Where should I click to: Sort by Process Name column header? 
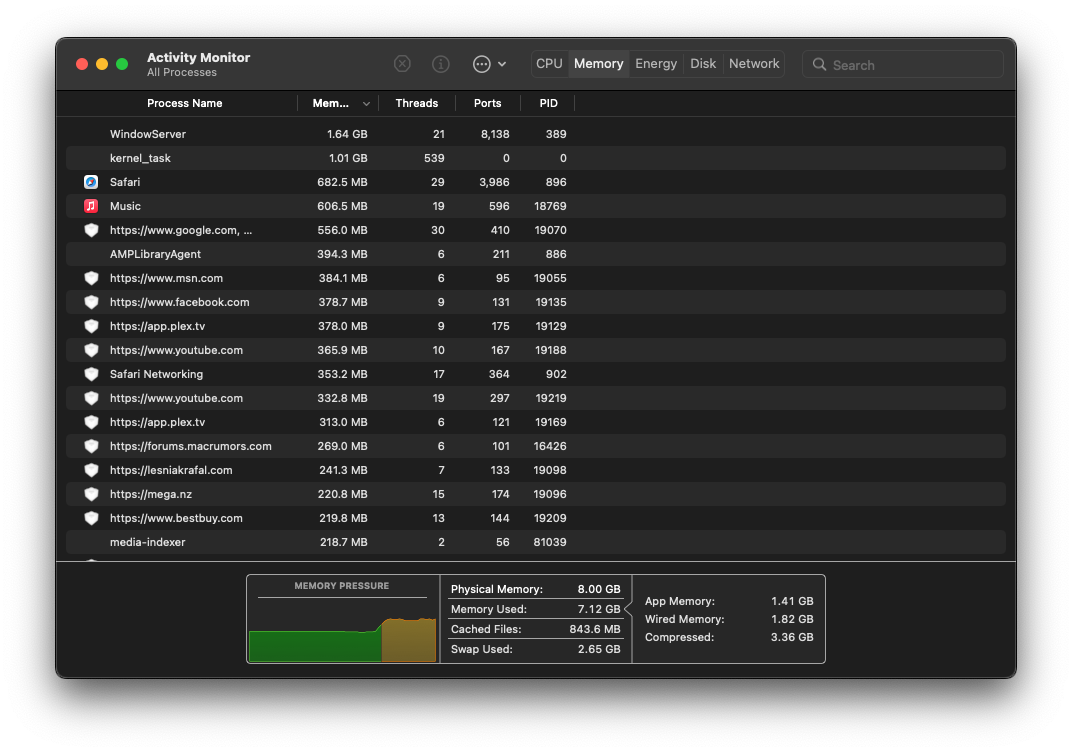[185, 103]
